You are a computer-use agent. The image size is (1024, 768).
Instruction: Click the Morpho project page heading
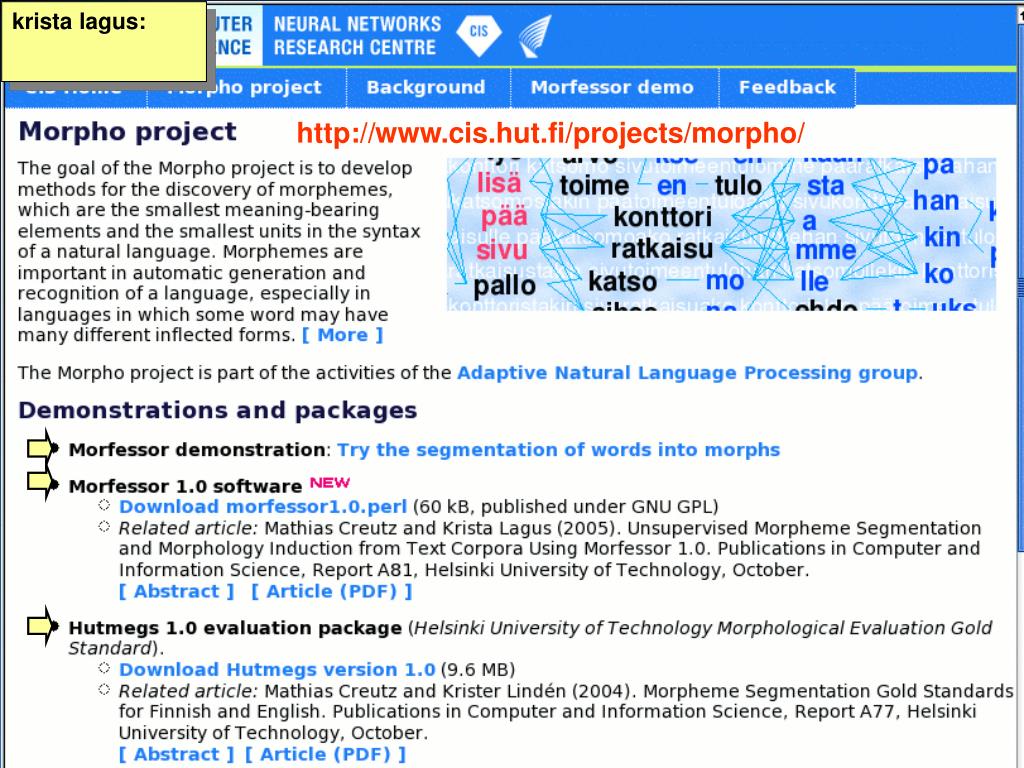click(127, 132)
